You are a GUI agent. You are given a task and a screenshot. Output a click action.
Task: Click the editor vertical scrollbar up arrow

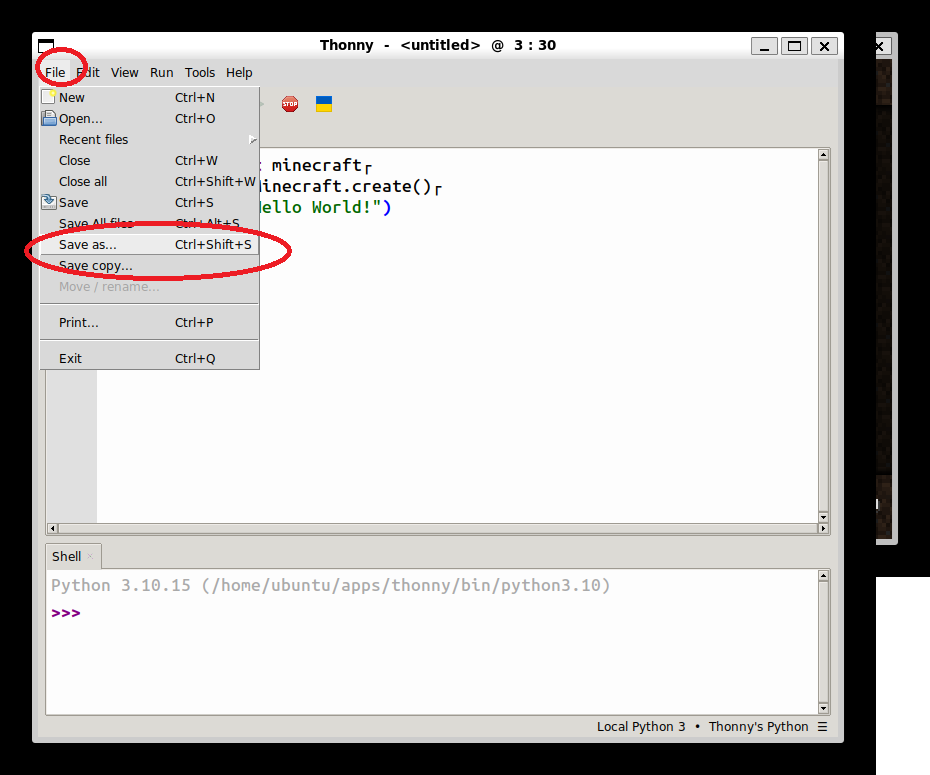click(823, 155)
